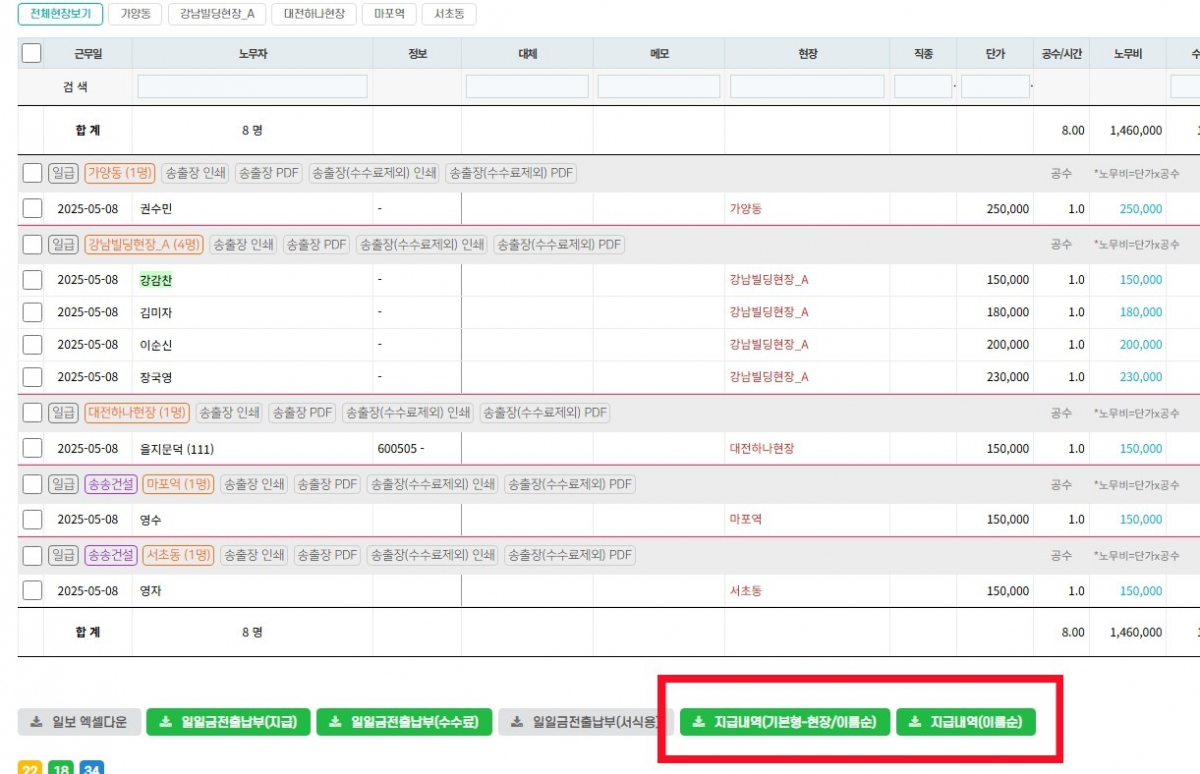
Task: Switch to the 전체현장보기 tab
Action: (x=59, y=14)
